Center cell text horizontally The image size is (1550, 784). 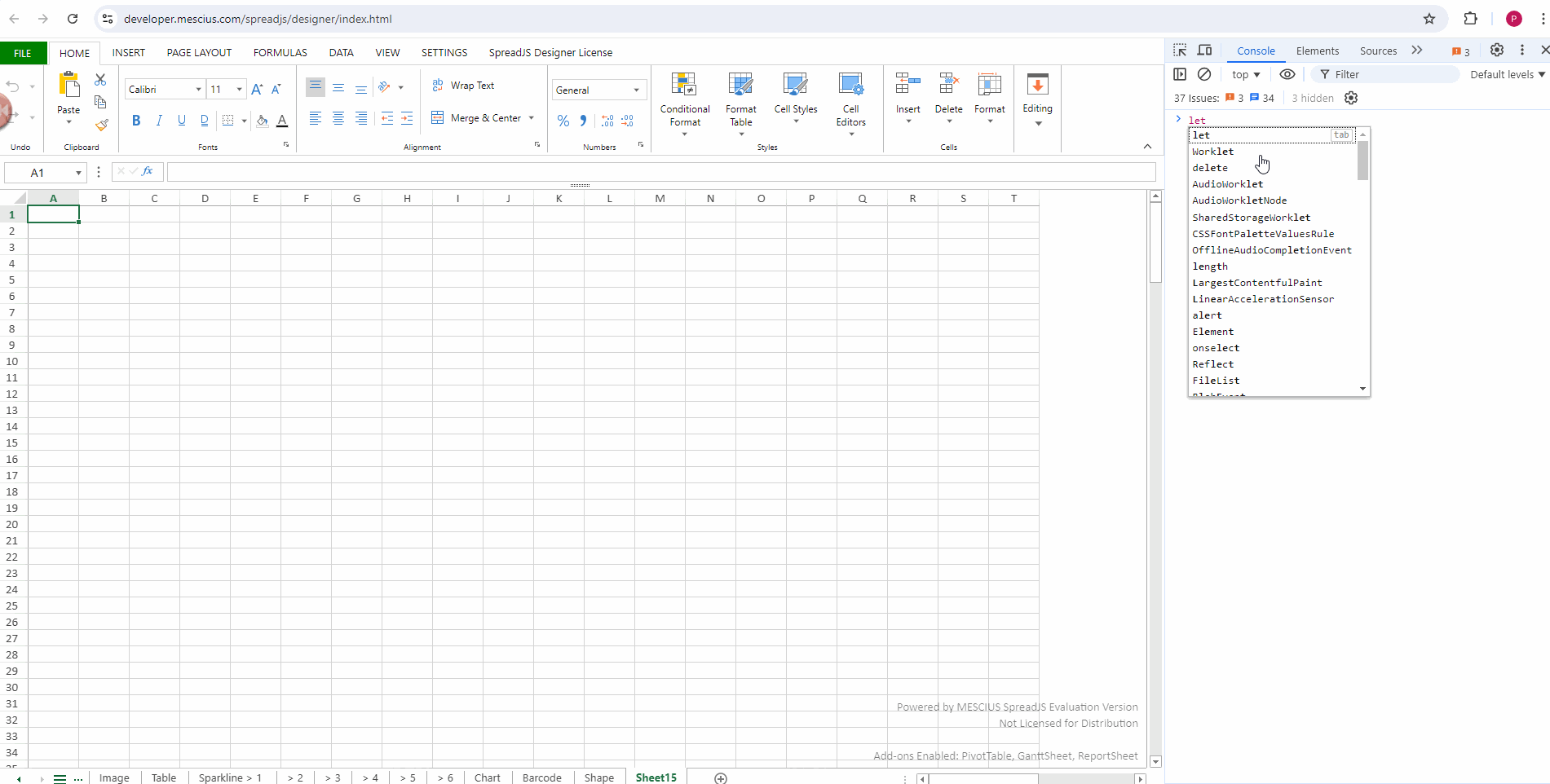[x=338, y=119]
